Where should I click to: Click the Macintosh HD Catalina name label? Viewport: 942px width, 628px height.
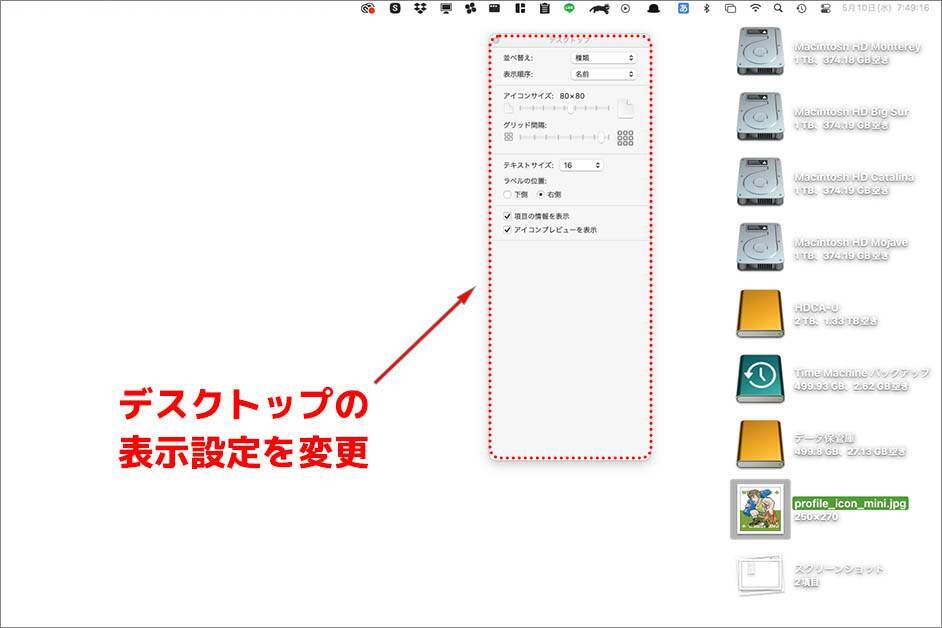pos(853,177)
